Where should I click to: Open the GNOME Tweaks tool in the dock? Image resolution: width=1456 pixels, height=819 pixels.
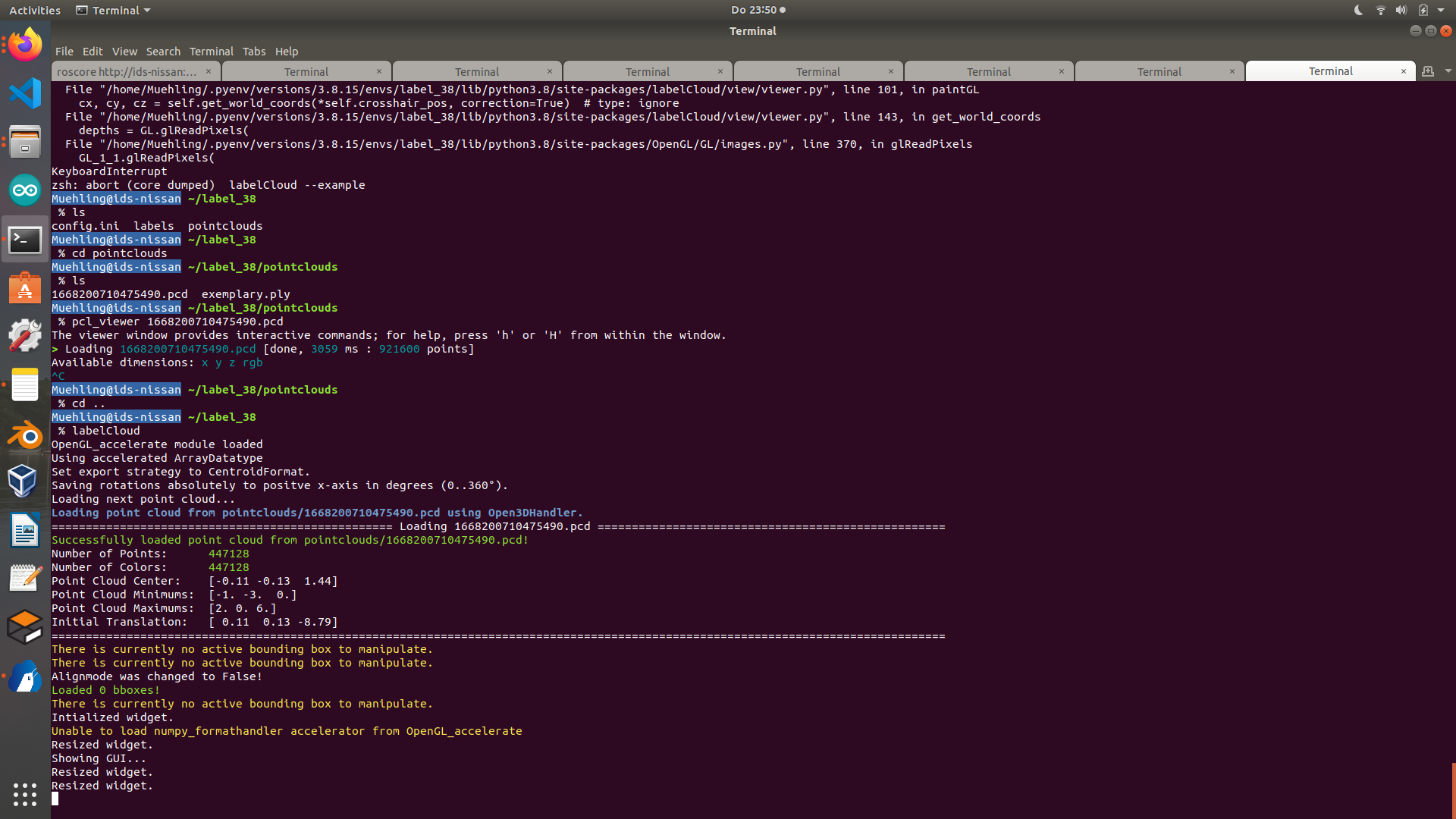click(25, 334)
